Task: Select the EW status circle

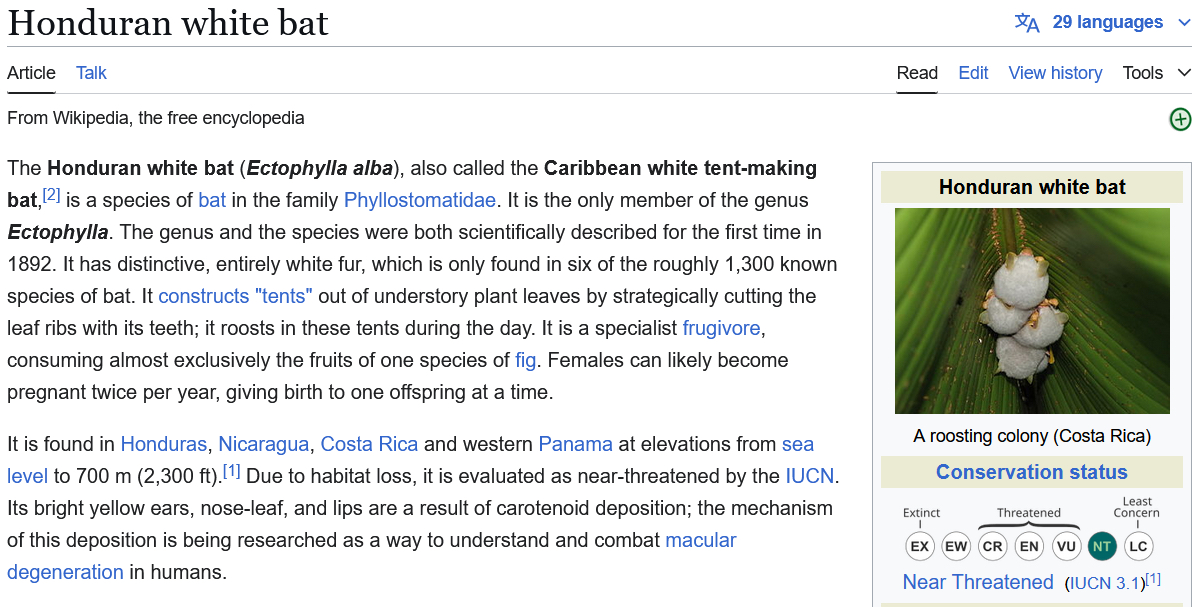Action: (956, 546)
